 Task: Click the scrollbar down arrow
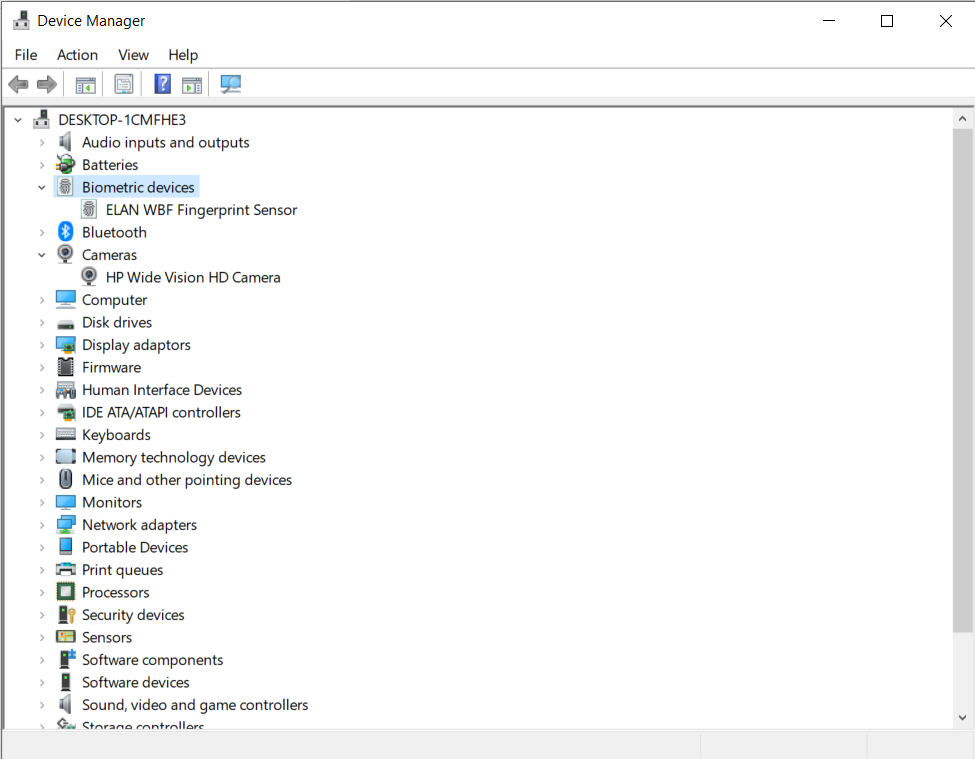pos(962,717)
